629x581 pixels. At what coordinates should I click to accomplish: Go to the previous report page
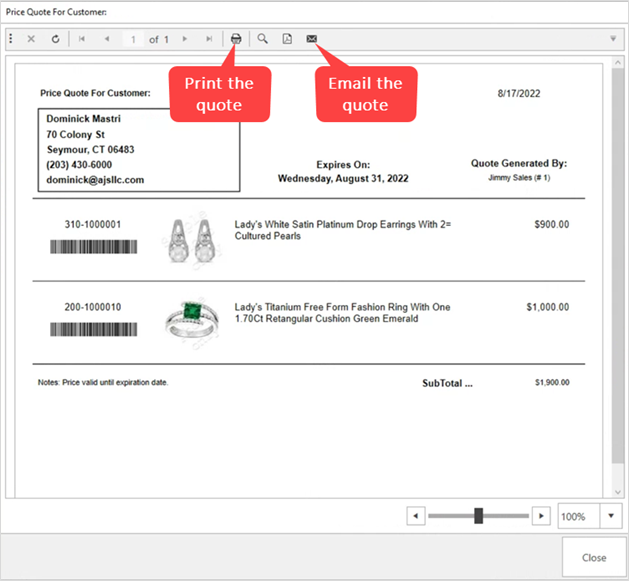(107, 39)
